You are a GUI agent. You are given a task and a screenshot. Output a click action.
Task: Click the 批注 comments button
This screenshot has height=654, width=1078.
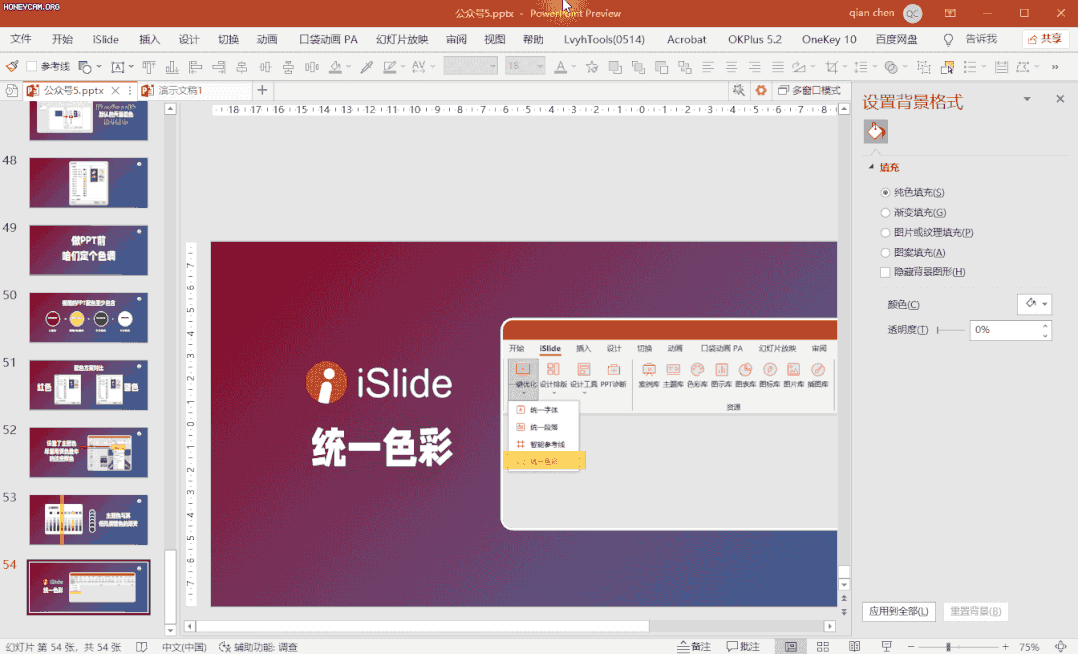743,646
